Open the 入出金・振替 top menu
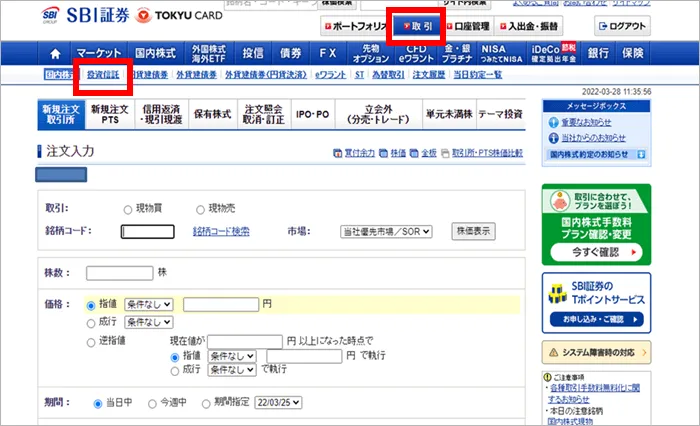700x426 pixels. [529, 26]
